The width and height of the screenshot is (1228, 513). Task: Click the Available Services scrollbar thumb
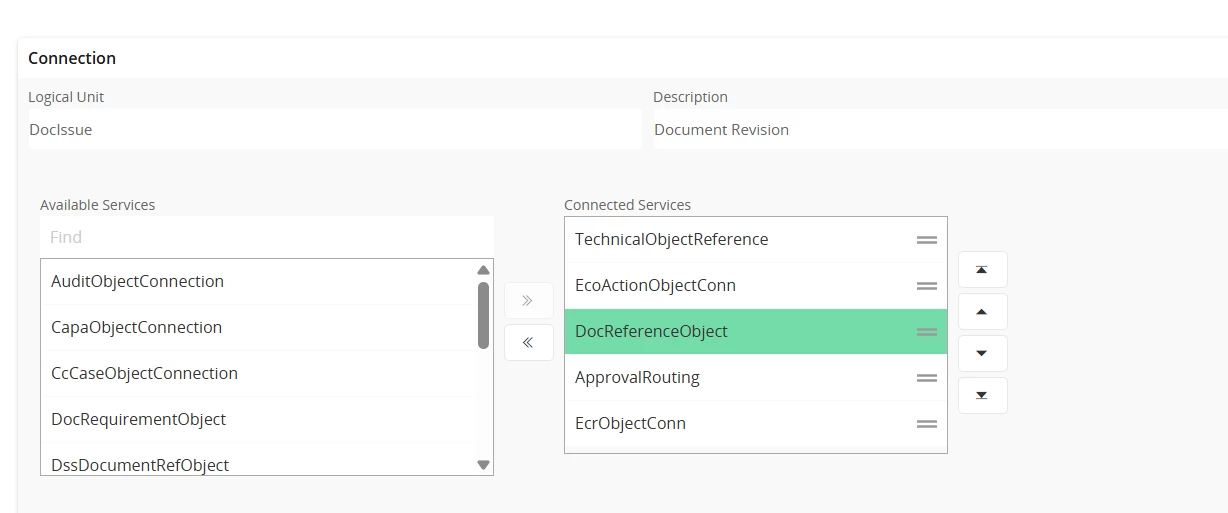[x=484, y=315]
